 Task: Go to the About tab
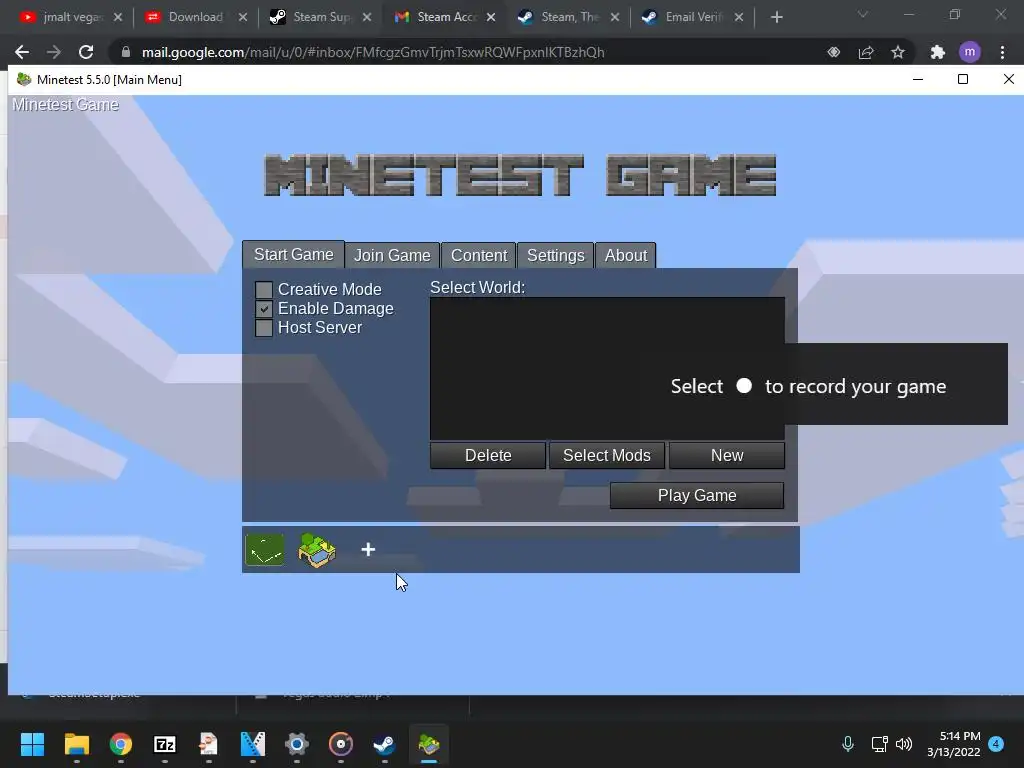[x=626, y=255]
